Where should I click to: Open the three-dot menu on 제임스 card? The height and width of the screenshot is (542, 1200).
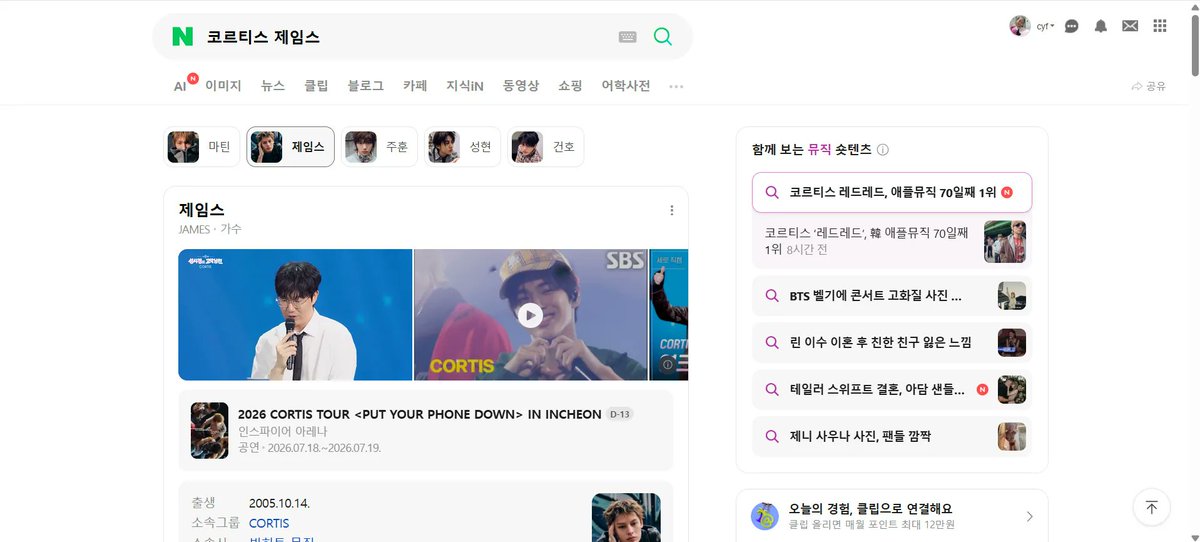[672, 210]
